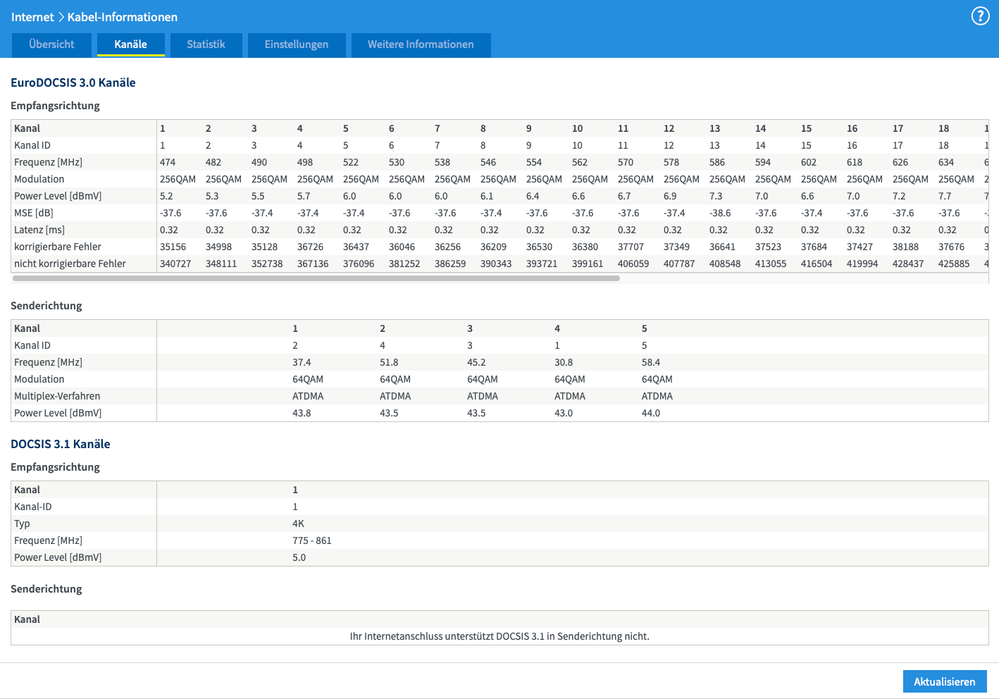Click the 775 - 861 frequency range cell

[312, 541]
